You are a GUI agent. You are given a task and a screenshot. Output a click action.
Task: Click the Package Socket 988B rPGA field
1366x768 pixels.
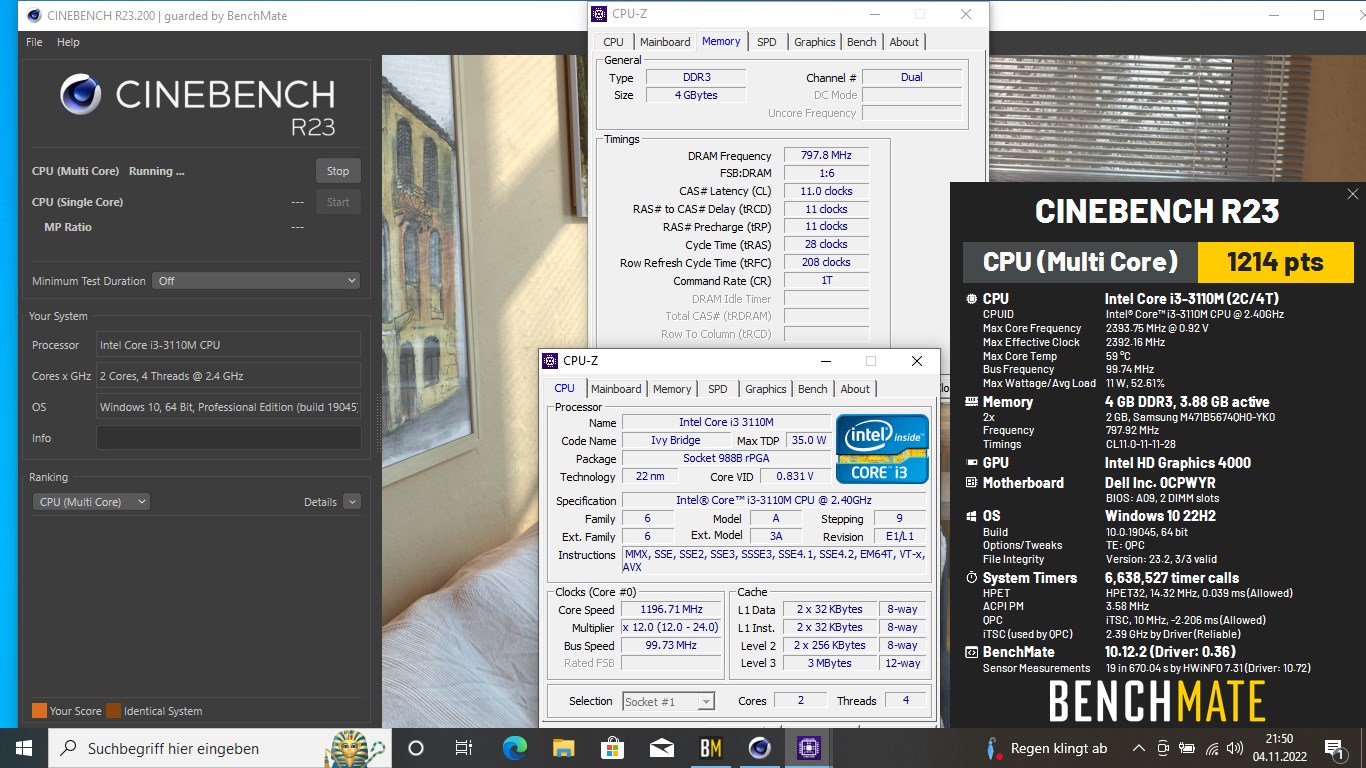[726, 458]
